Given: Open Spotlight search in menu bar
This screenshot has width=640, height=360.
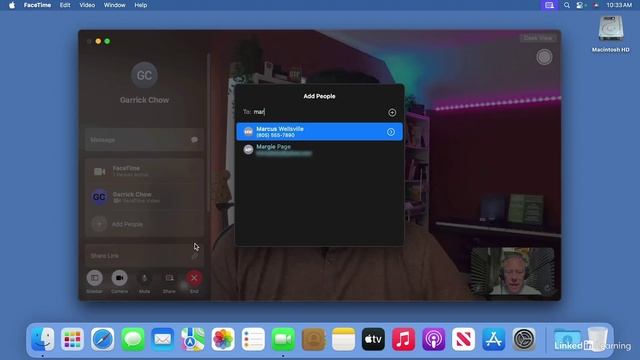Looking at the screenshot, I should (567, 5).
